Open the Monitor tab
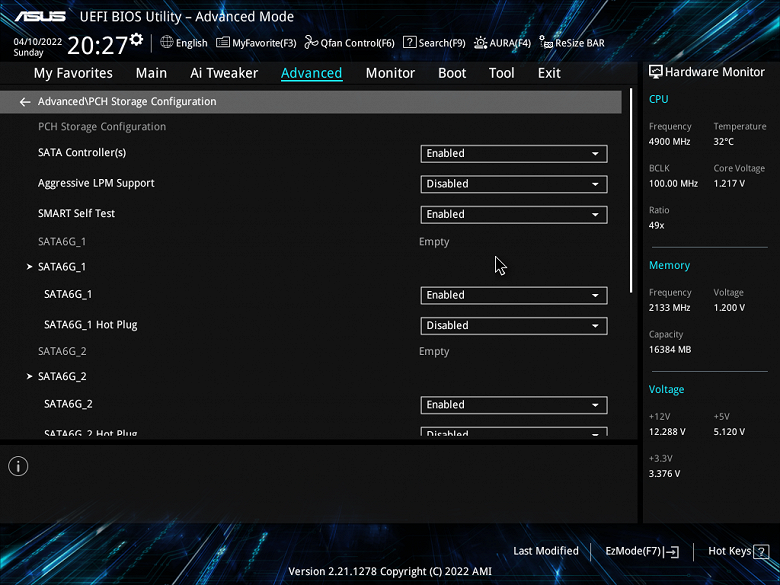 point(390,73)
